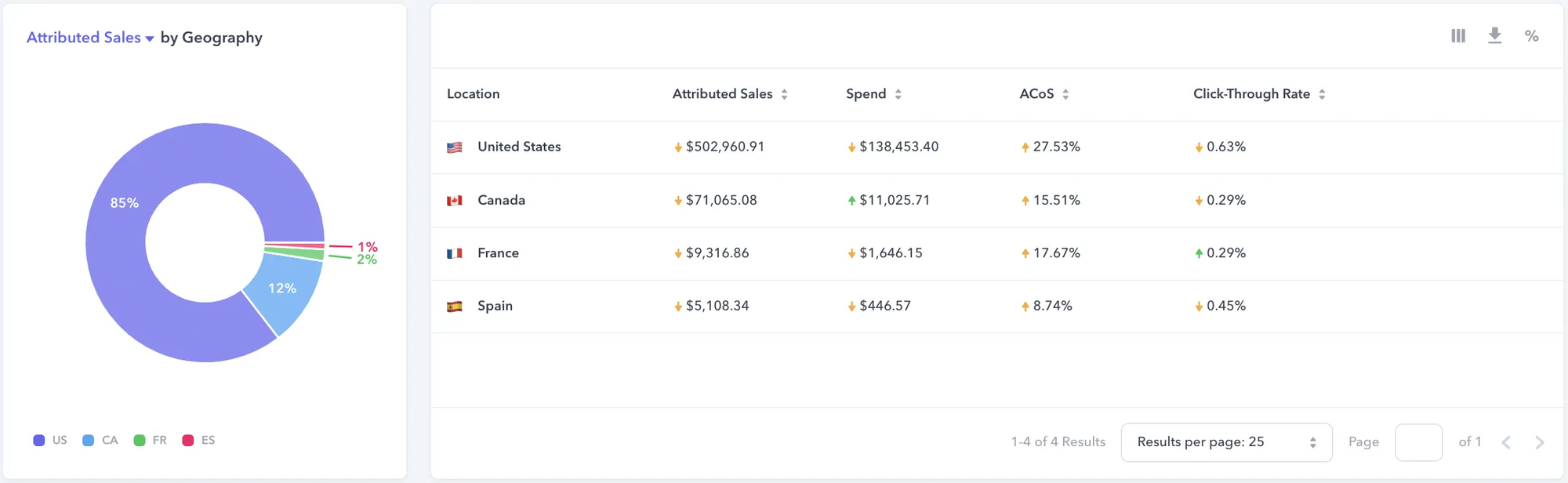The width and height of the screenshot is (1568, 483).
Task: Open Results per page dropdown
Action: (x=1226, y=442)
